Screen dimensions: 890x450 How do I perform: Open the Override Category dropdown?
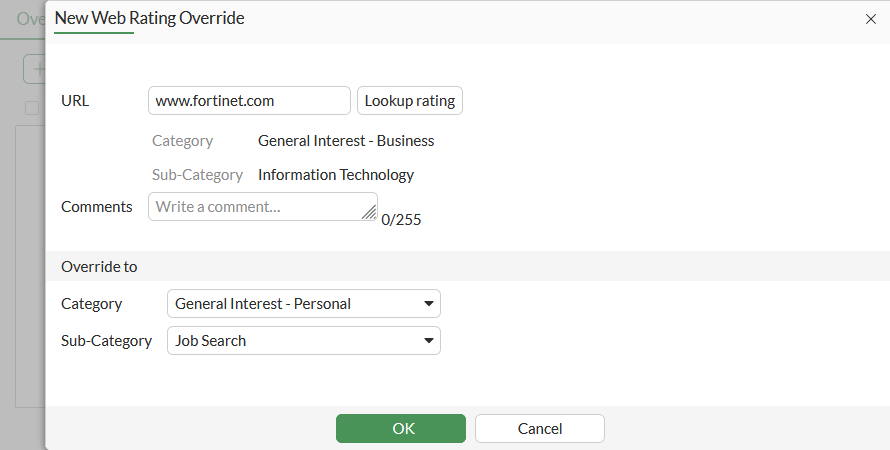tap(303, 304)
